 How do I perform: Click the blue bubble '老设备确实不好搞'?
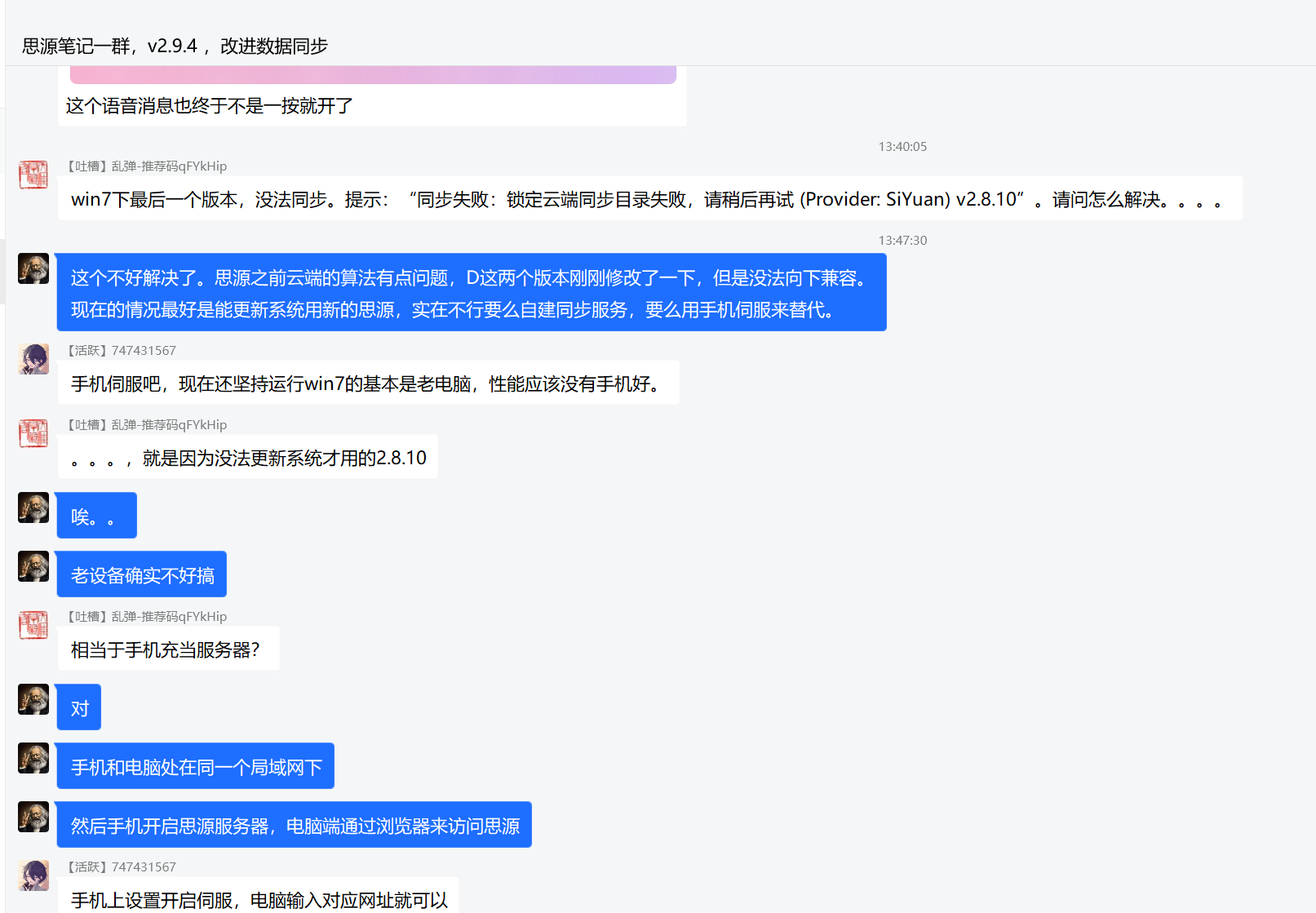point(141,574)
